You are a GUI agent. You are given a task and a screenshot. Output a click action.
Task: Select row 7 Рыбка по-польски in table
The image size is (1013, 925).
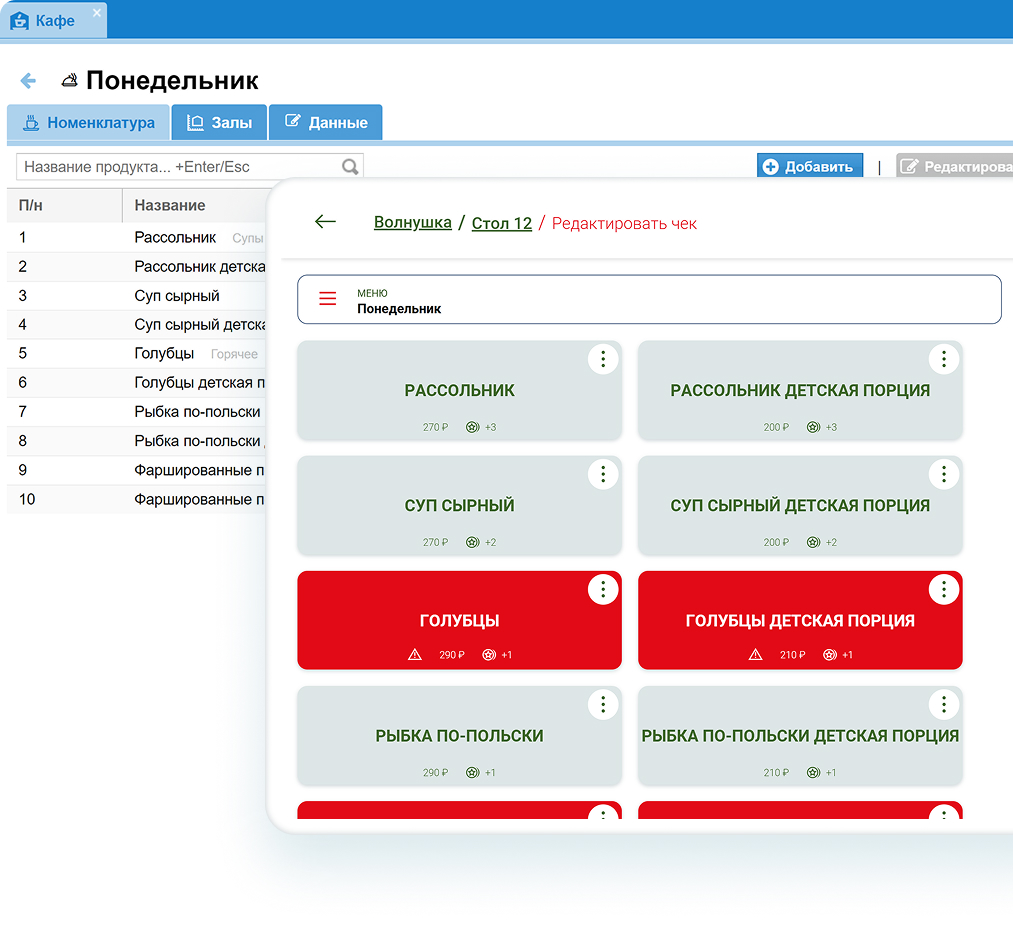[x=136, y=411]
